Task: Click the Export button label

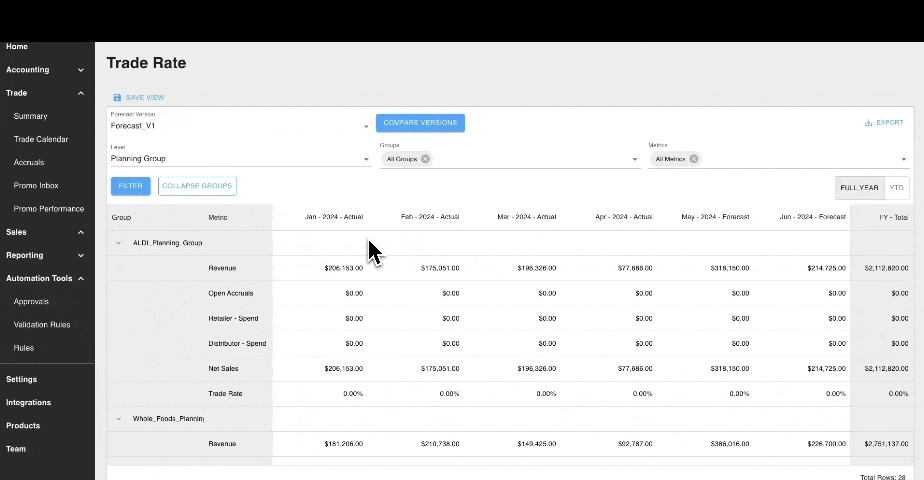Action: 889,123
